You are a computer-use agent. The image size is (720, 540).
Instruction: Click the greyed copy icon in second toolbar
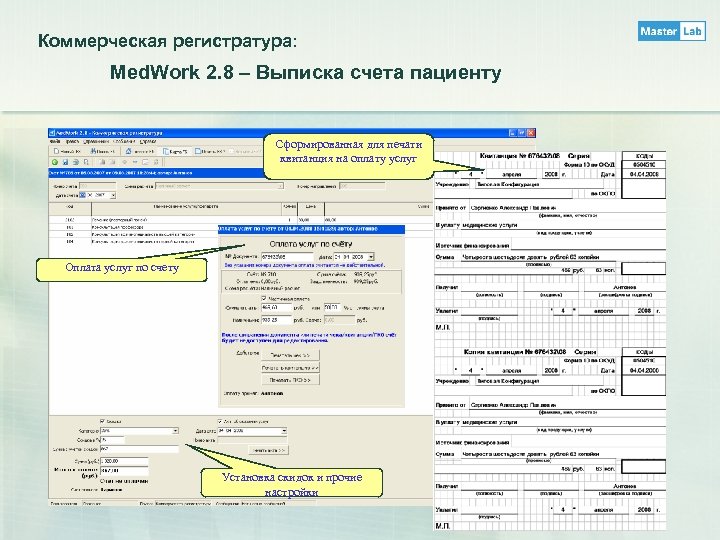102,162
